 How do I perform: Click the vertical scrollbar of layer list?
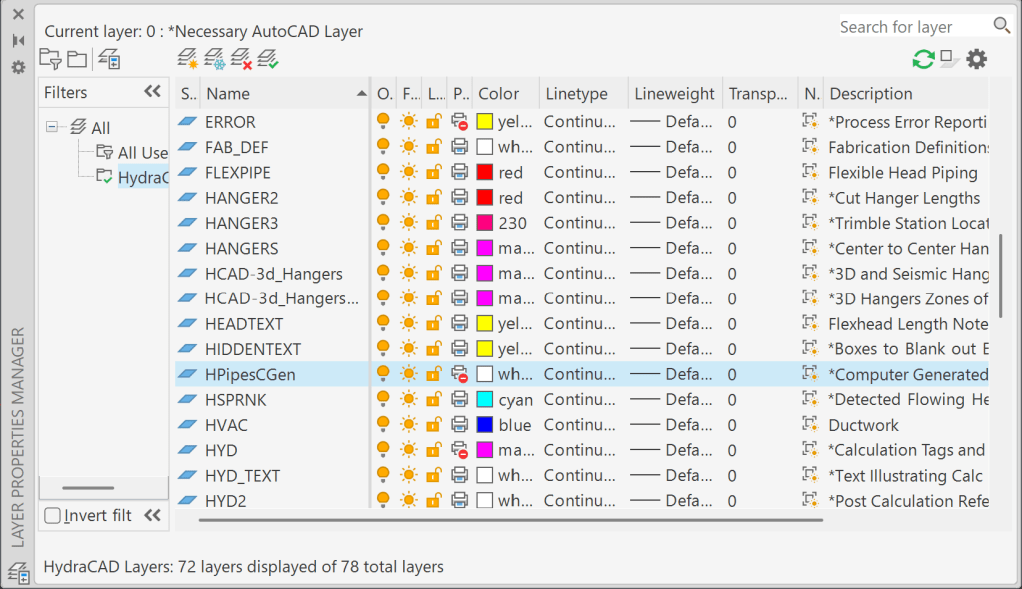tap(1000, 274)
